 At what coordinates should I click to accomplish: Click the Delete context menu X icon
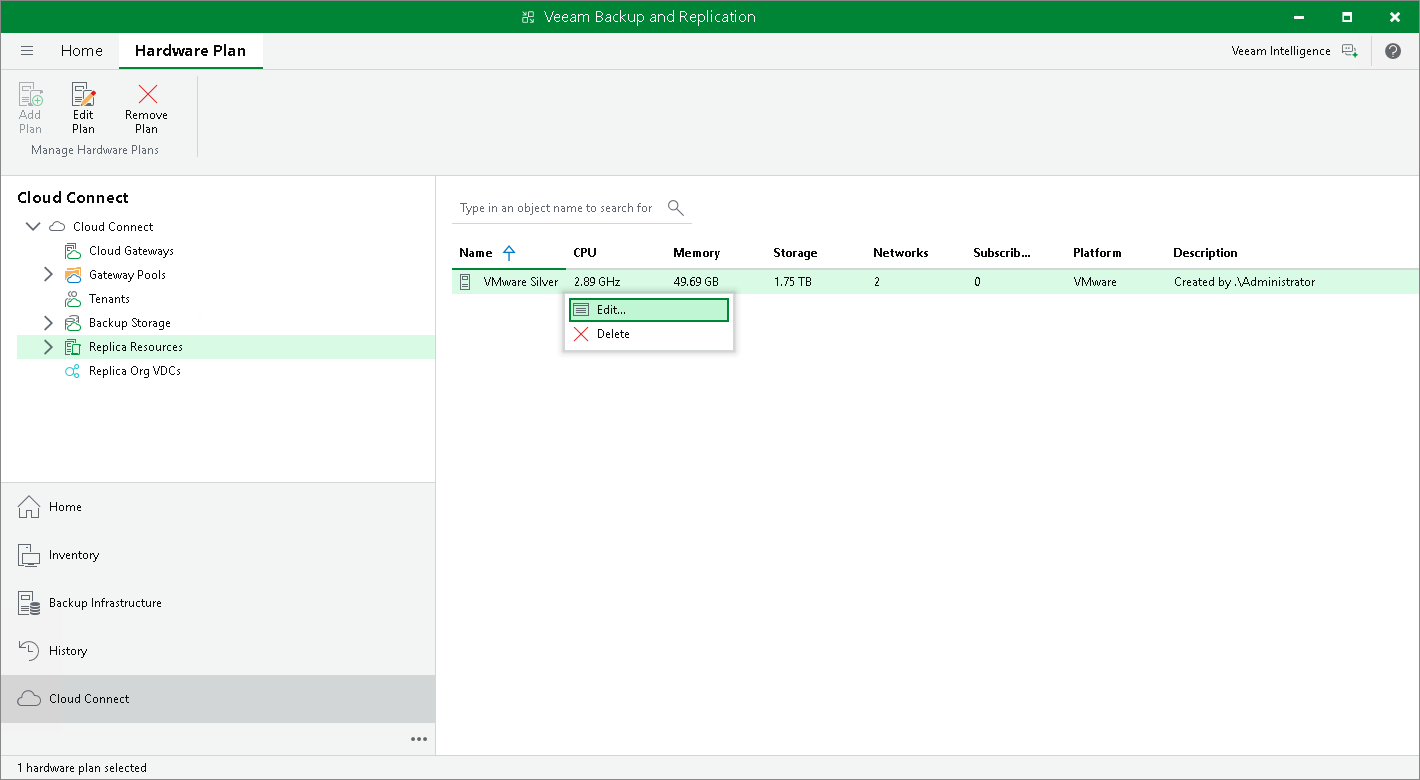pos(581,334)
